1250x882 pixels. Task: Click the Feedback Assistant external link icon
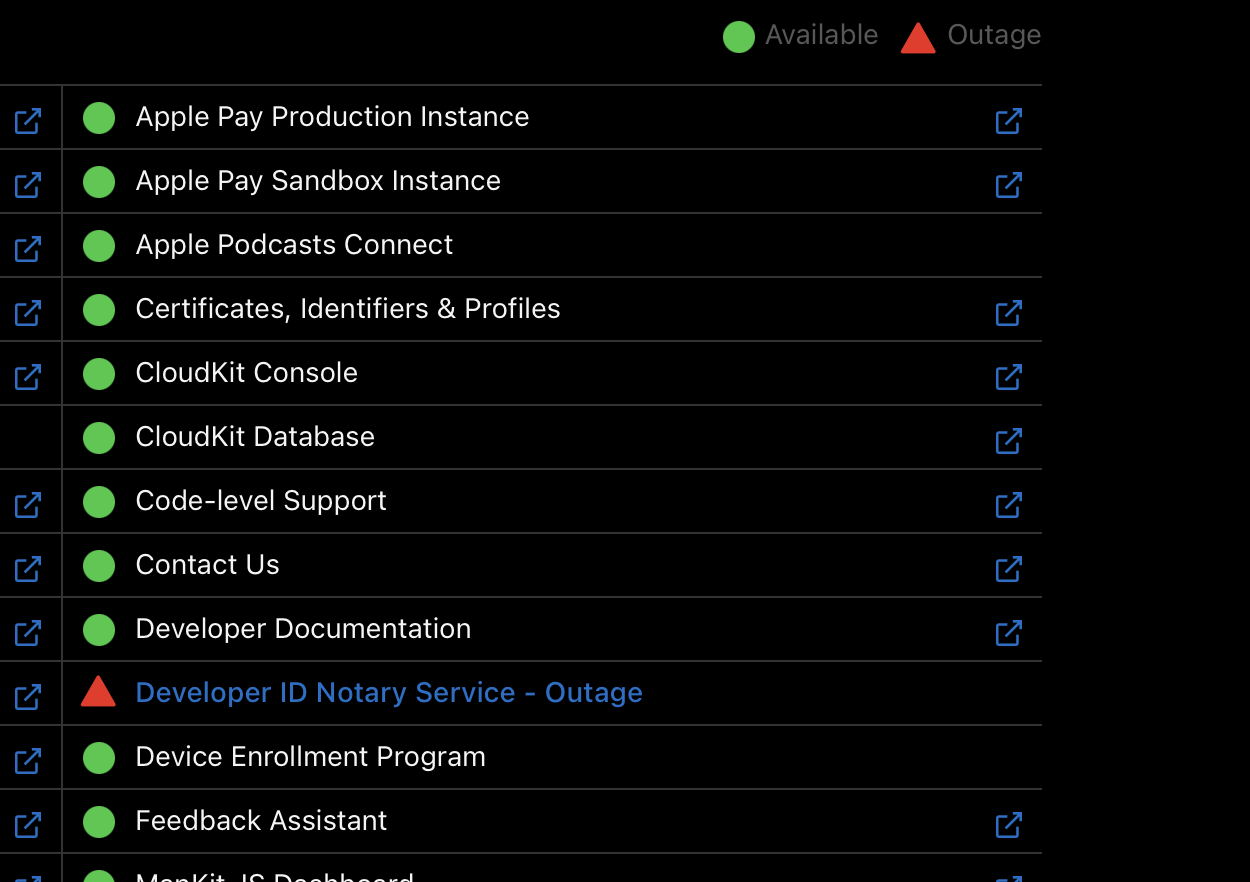click(1008, 825)
